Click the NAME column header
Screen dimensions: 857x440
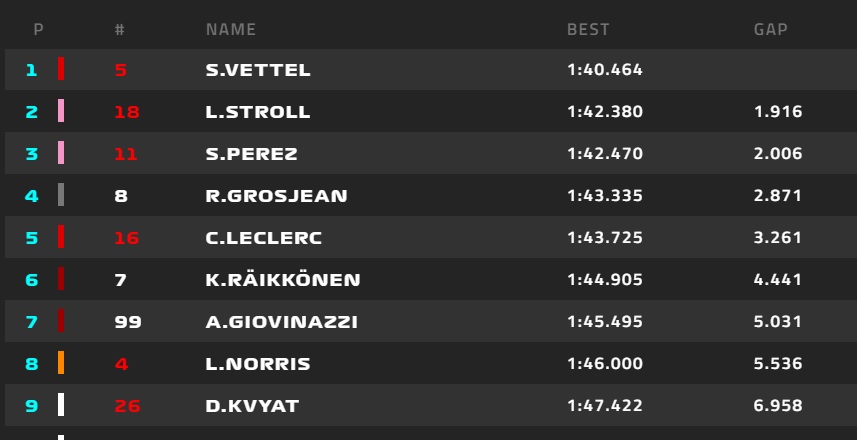coord(230,30)
